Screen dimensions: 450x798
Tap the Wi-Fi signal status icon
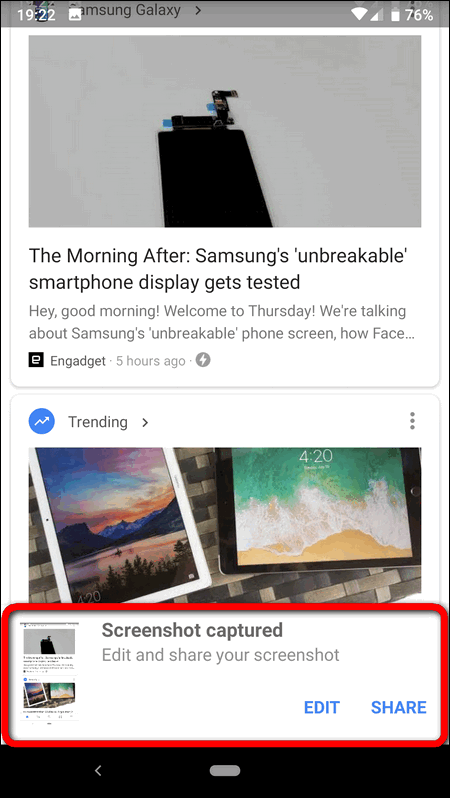point(358,15)
